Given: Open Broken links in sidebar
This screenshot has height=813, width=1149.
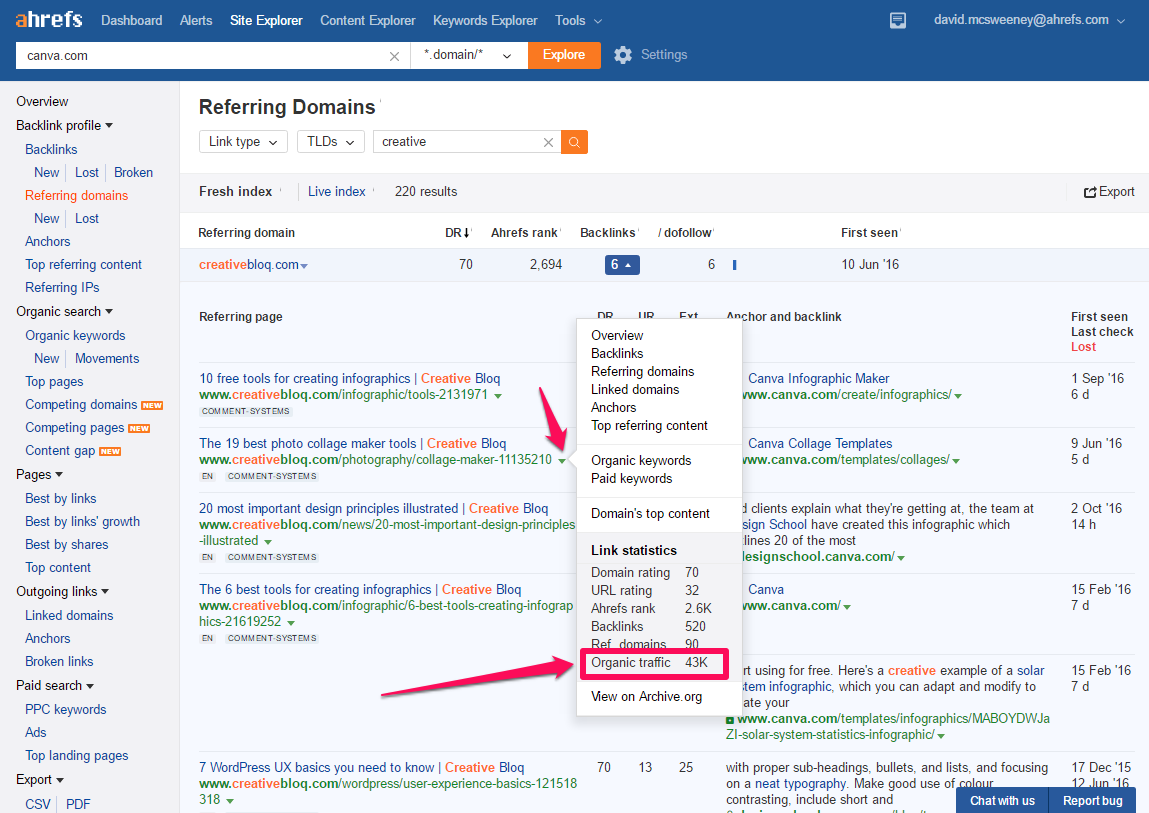Looking at the screenshot, I should pyautogui.click(x=59, y=661).
